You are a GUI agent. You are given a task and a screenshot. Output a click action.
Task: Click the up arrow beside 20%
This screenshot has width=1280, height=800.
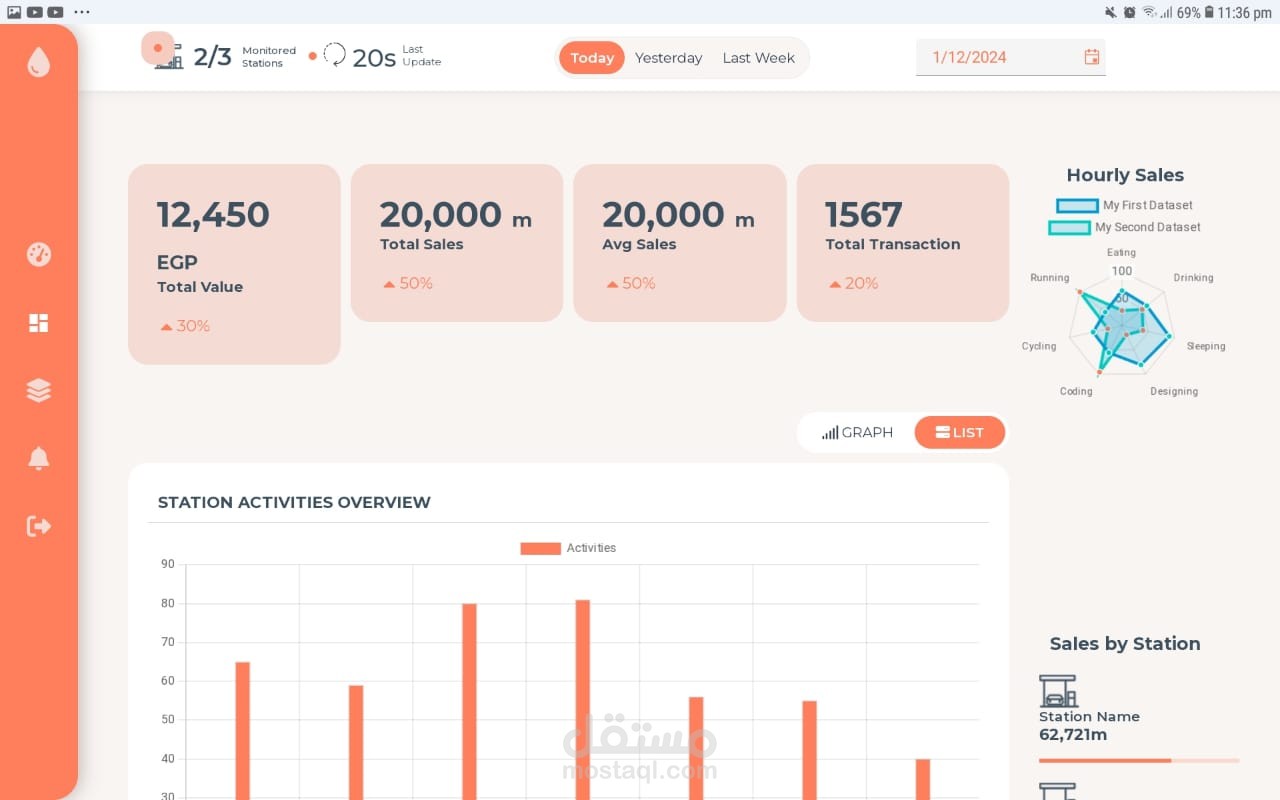(x=835, y=284)
